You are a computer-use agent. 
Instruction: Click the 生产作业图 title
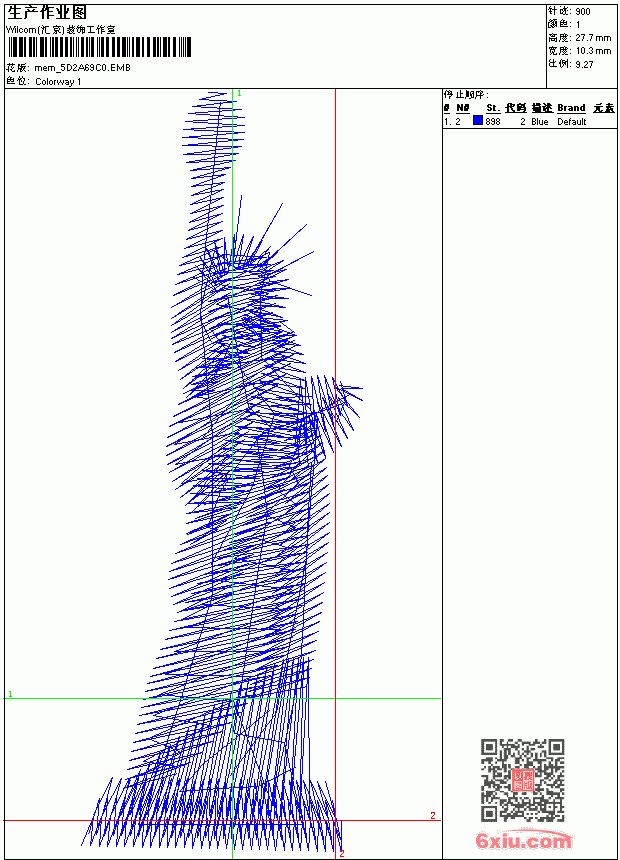click(x=47, y=13)
